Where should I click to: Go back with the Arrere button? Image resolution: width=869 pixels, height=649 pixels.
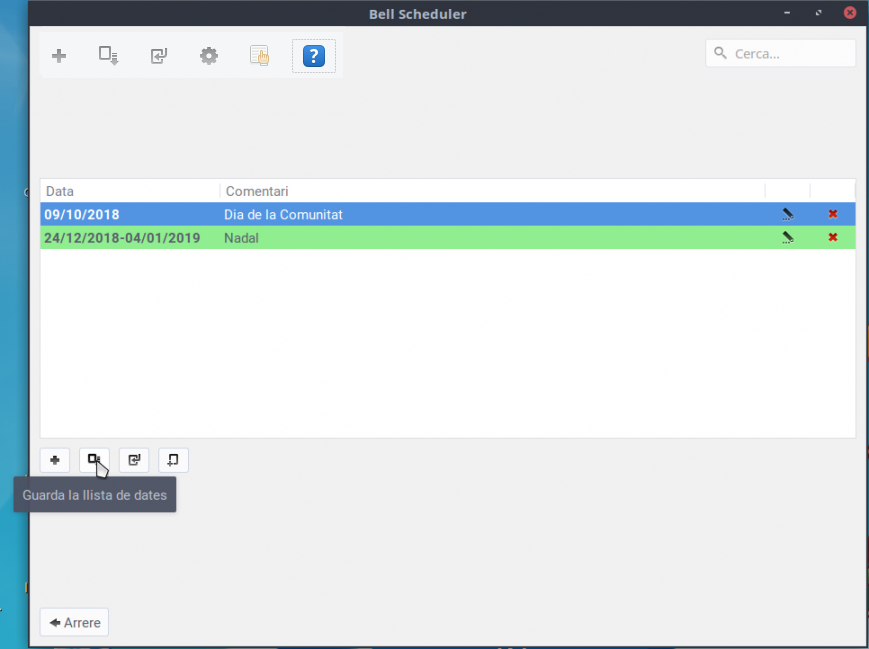pyautogui.click(x=74, y=622)
